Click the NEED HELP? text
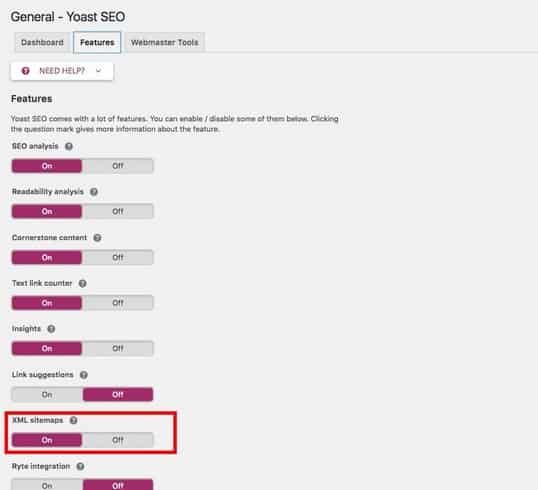The height and width of the screenshot is (490, 538). 62,71
